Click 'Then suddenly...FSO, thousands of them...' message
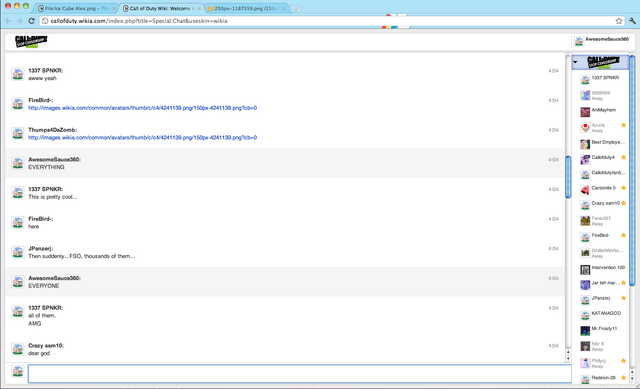The width and height of the screenshot is (640, 389). 82,256
